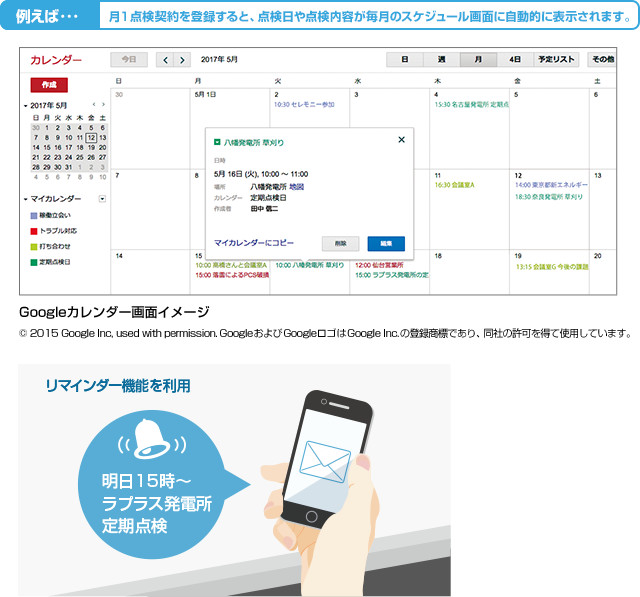Collapse the 2017年 5月 mini calendar
Viewport: 640px width, 597px height.
[x=26, y=106]
